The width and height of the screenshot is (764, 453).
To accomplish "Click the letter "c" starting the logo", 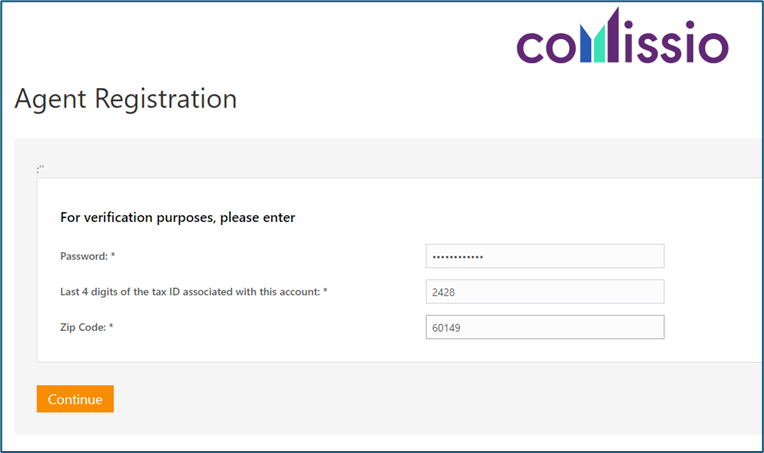I will 530,48.
